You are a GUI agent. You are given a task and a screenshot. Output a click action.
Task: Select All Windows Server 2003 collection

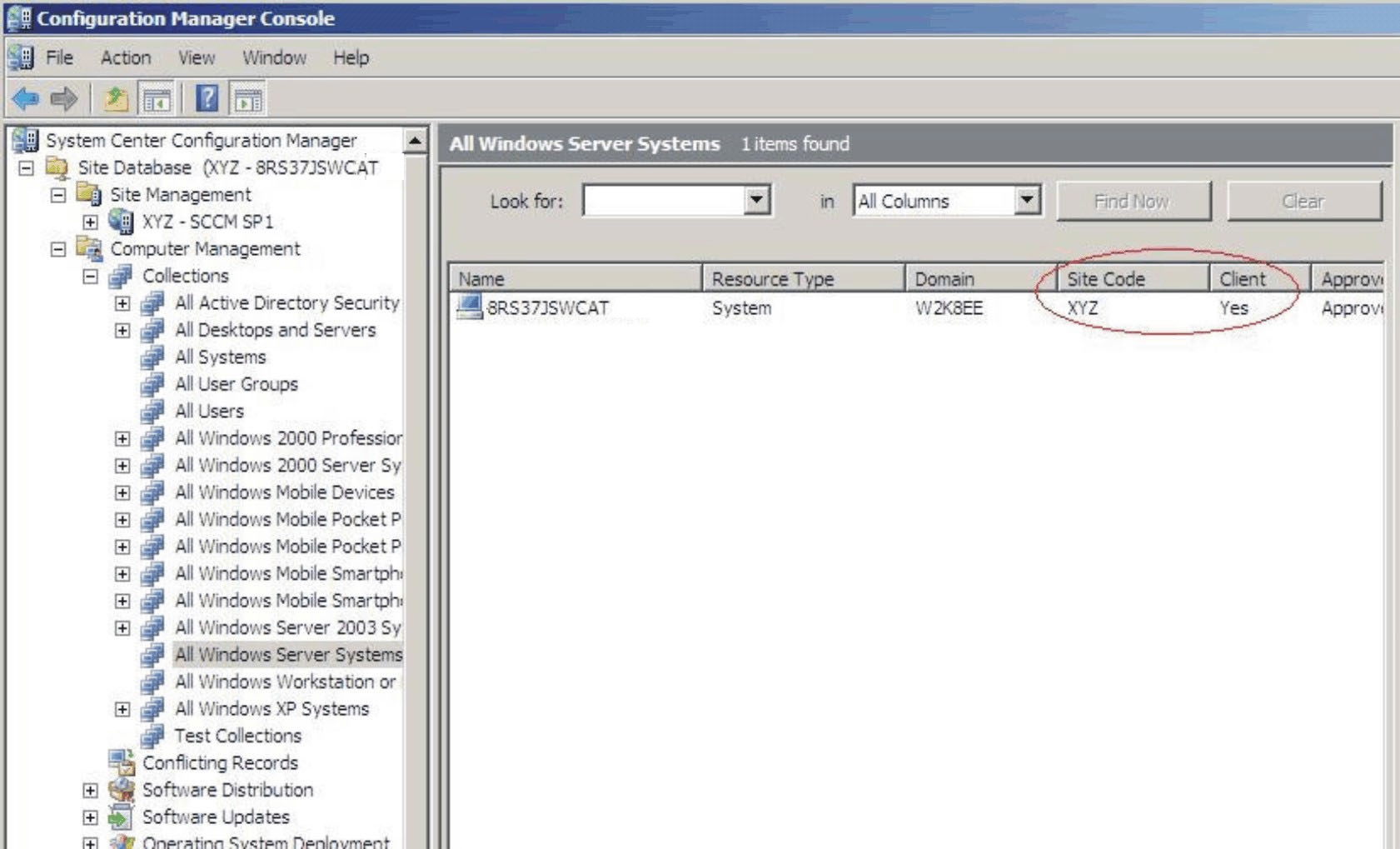[287, 627]
